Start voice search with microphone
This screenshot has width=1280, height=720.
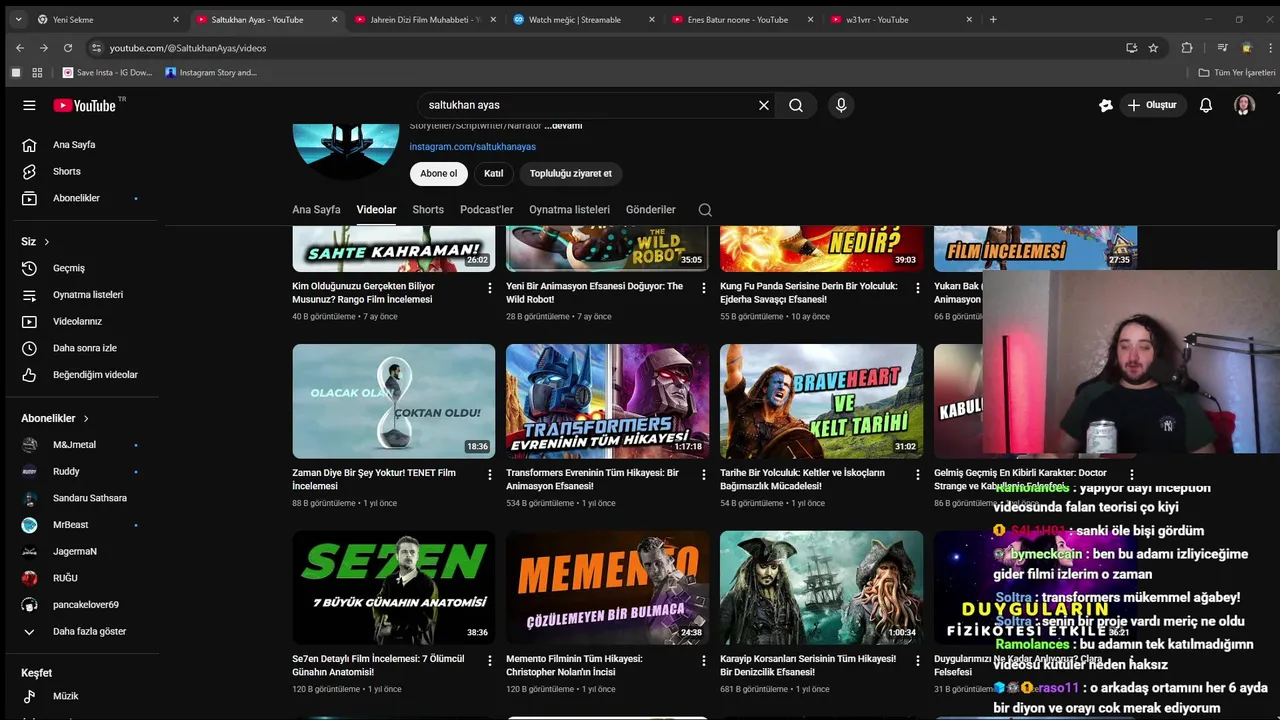841,105
